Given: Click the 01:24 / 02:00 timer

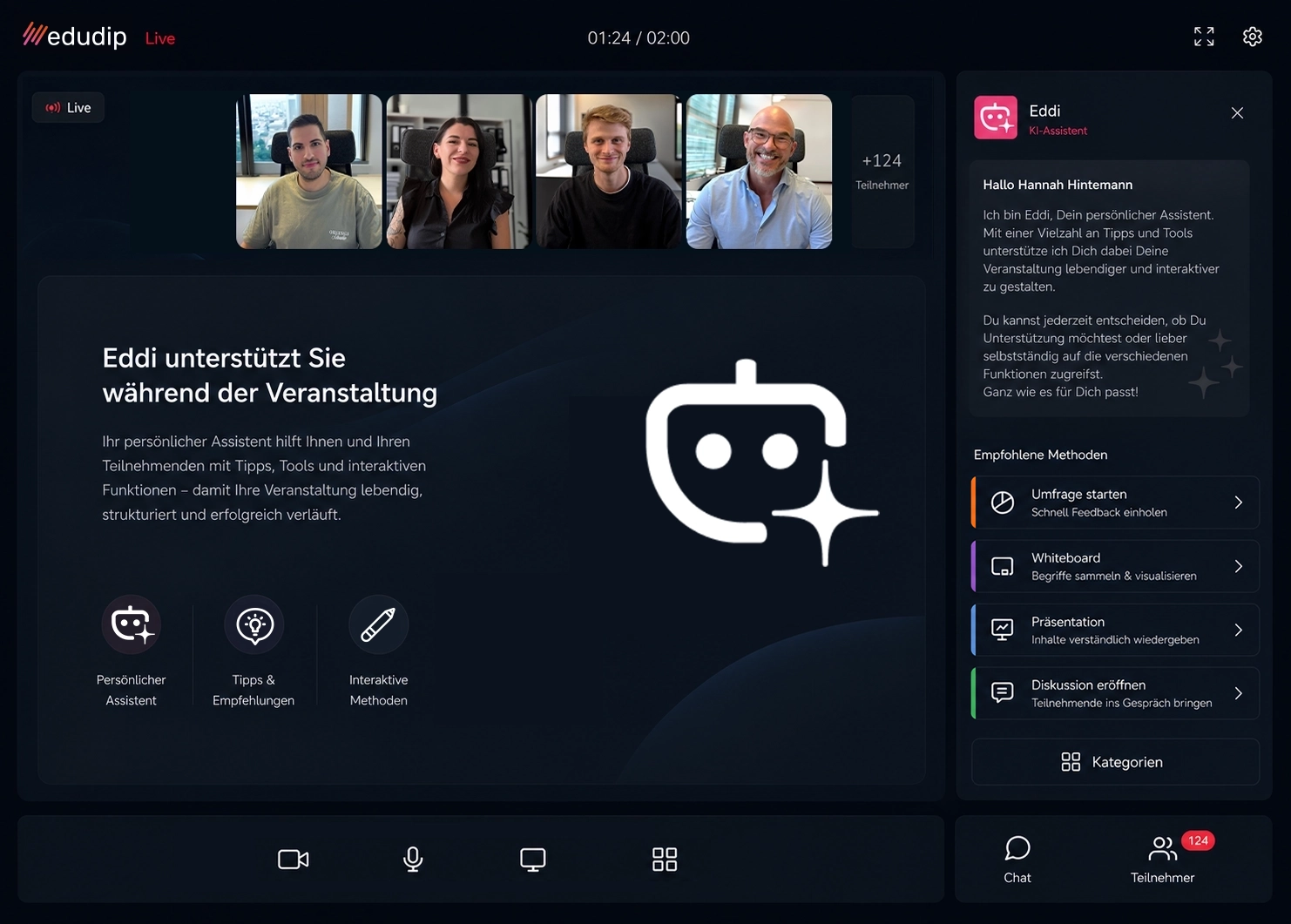Looking at the screenshot, I should click(639, 37).
